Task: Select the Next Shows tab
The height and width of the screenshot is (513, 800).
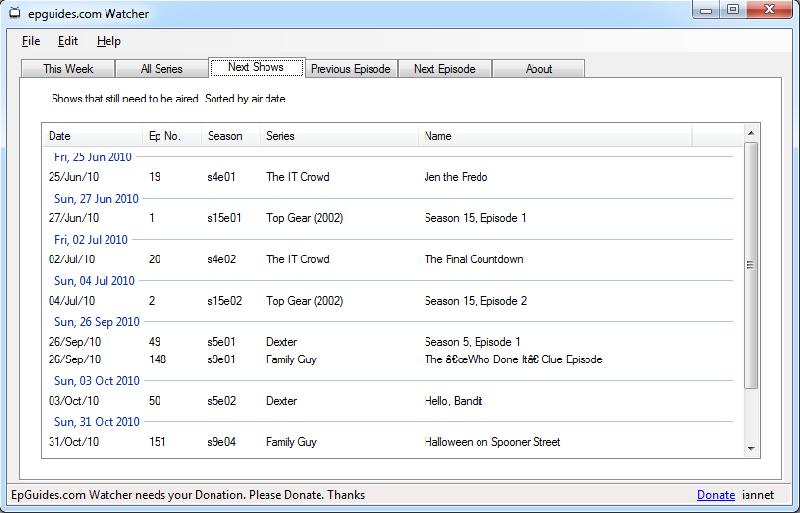Action: (x=257, y=67)
